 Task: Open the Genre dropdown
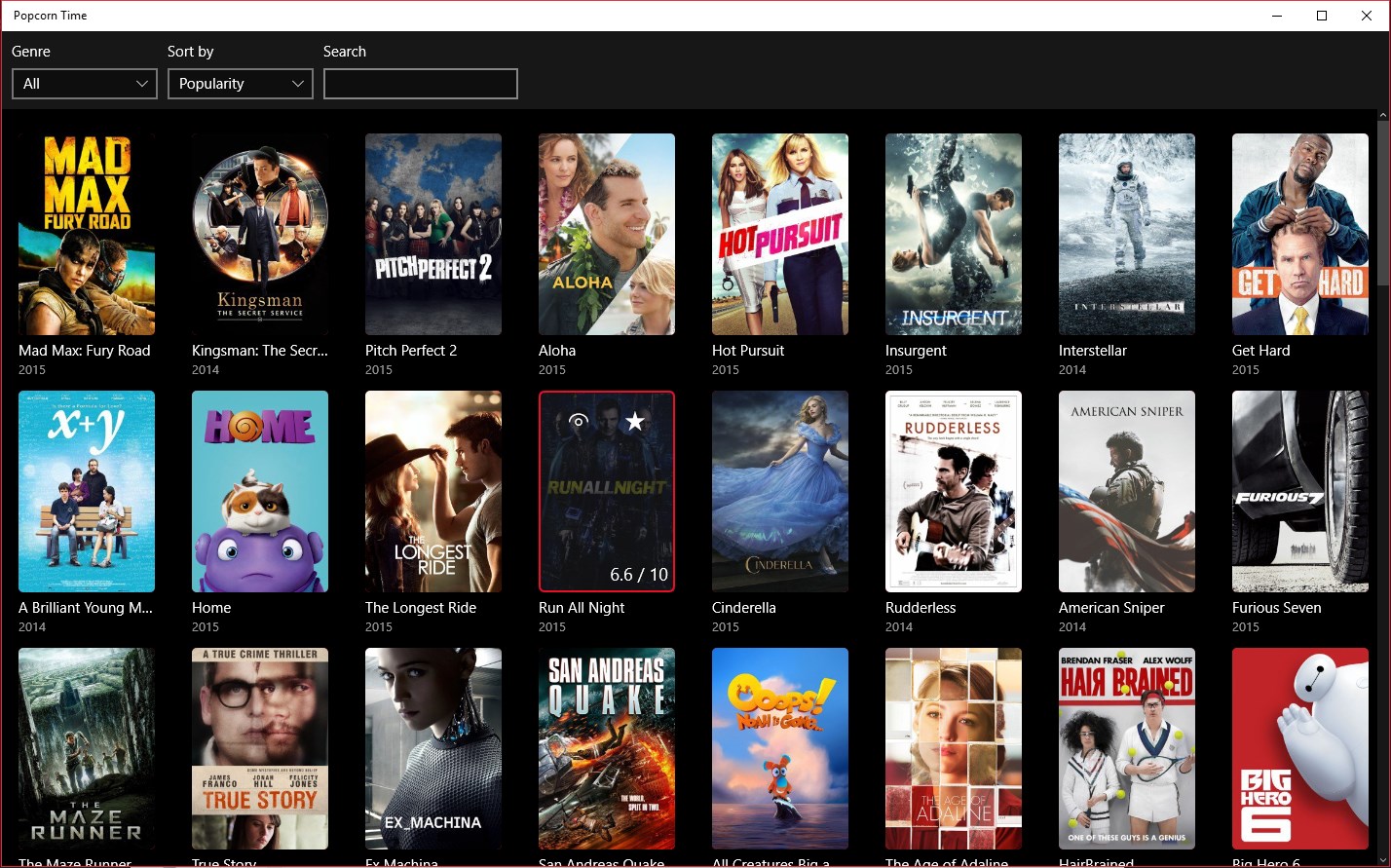85,84
